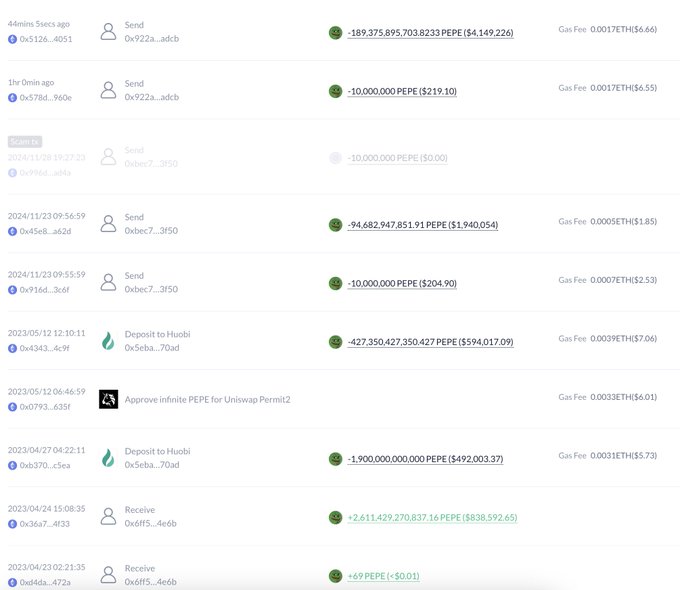Viewport: 680px width, 590px height.
Task: Open -10,000,000 PEPE ($204.90) amount link
Action: coord(402,284)
